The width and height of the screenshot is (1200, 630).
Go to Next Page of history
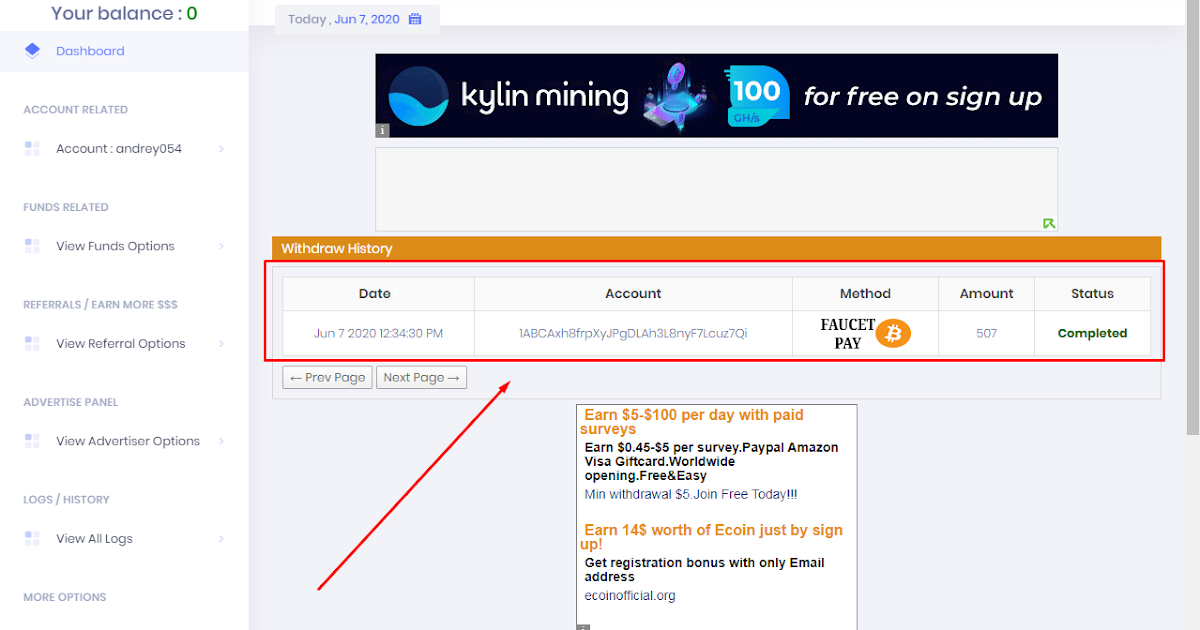click(x=421, y=377)
